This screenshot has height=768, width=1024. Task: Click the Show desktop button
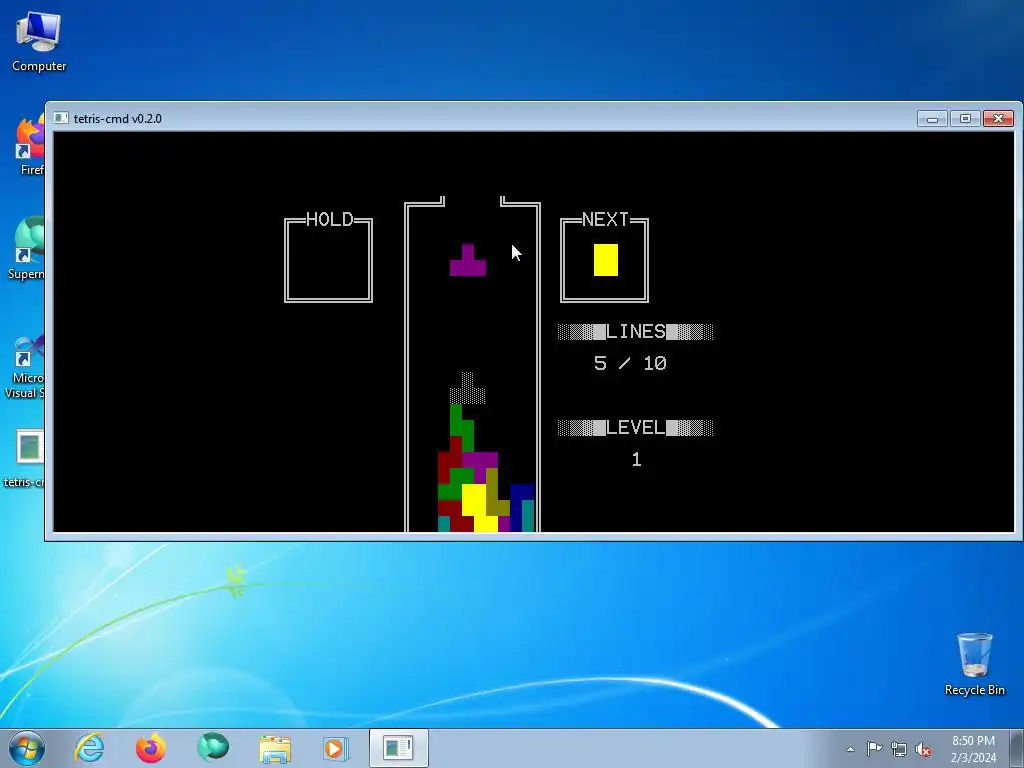[1017, 748]
